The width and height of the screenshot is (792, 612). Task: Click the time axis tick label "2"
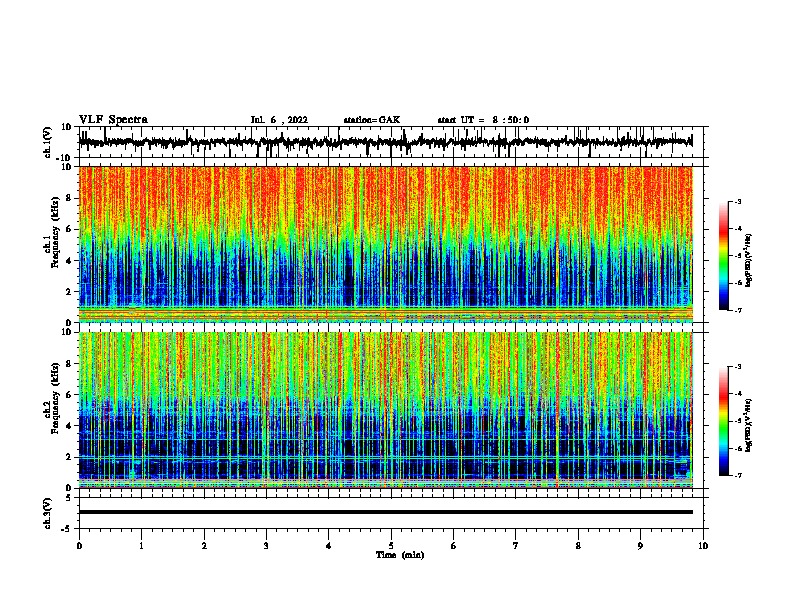204,546
